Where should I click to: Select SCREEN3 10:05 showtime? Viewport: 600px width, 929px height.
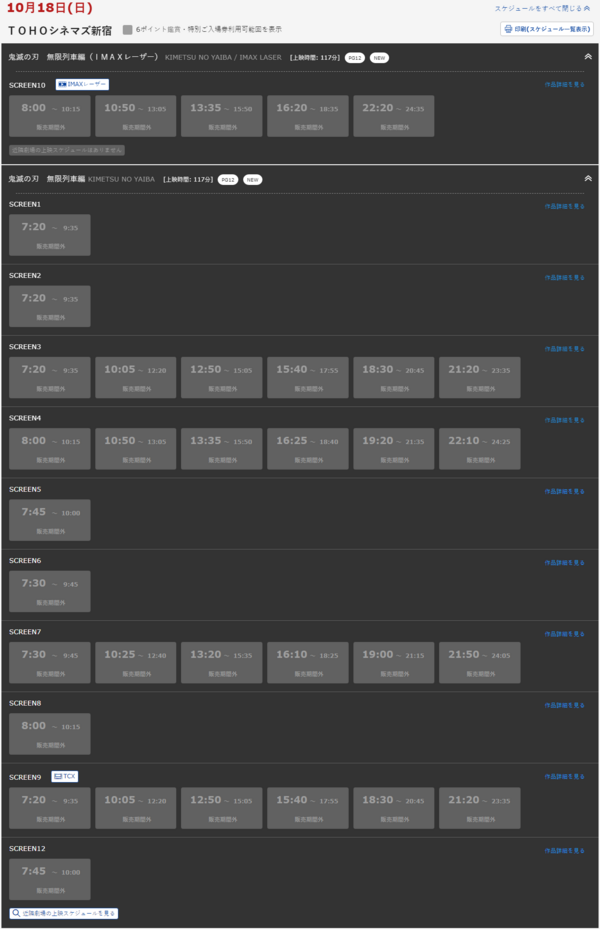136,377
